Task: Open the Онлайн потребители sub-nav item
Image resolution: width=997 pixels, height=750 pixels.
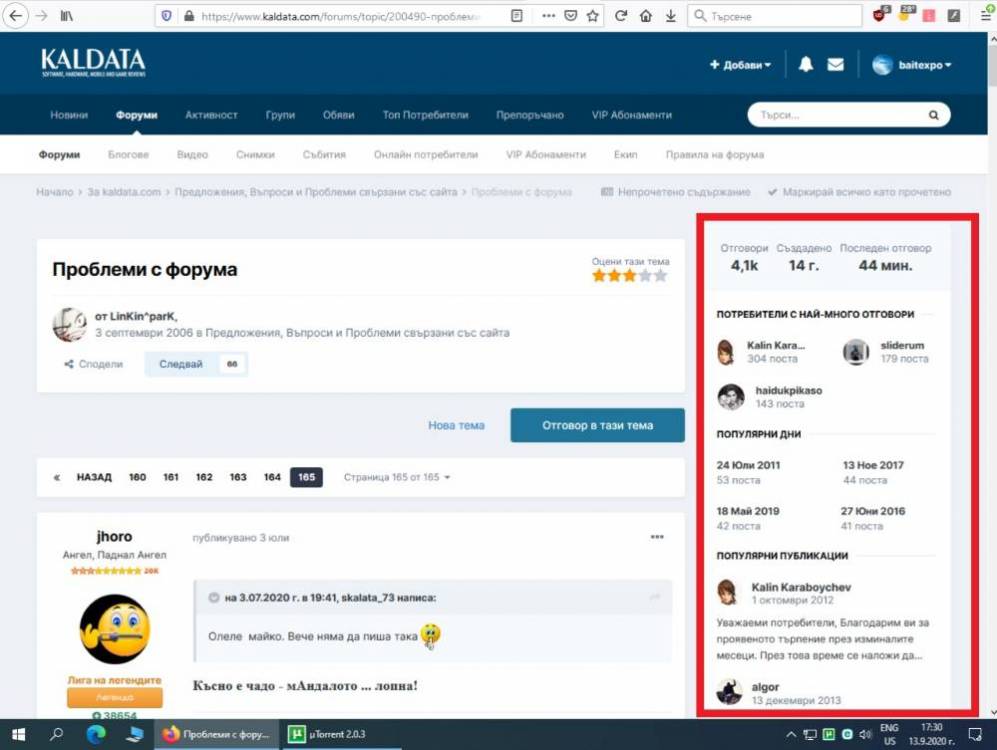Action: click(x=426, y=154)
